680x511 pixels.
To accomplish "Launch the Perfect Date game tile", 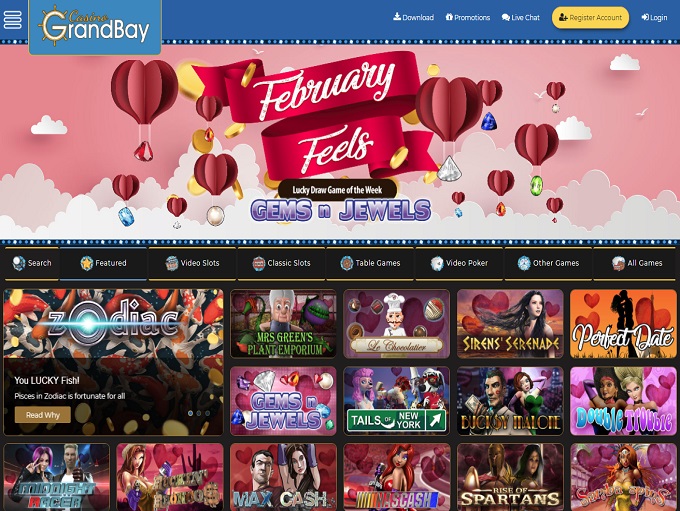I will [623, 324].
